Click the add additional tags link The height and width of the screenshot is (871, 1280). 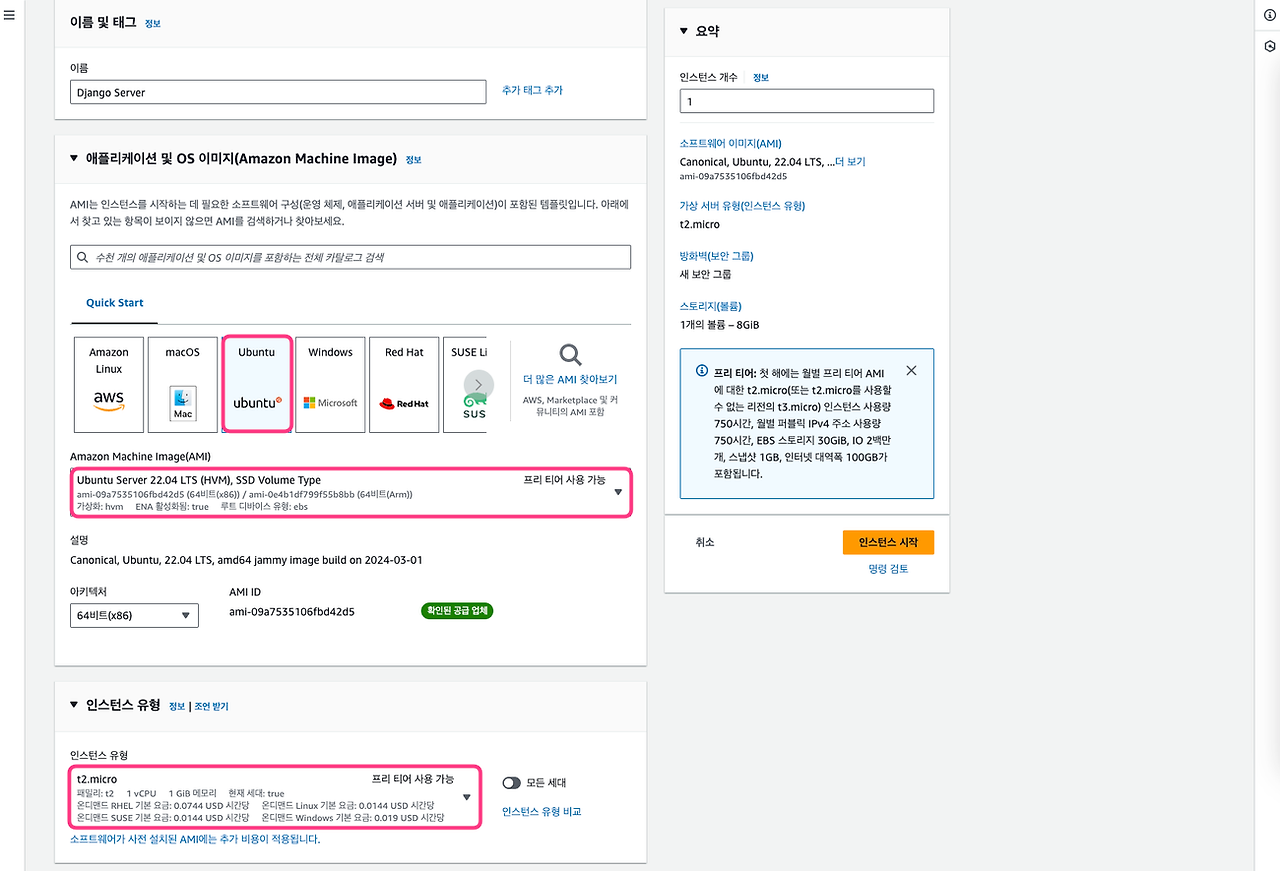(532, 90)
